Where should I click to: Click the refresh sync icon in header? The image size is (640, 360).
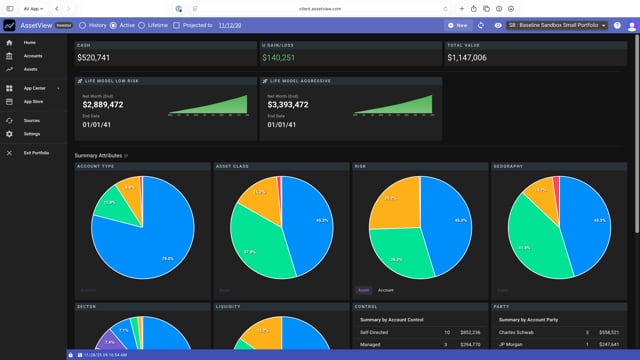coord(481,25)
